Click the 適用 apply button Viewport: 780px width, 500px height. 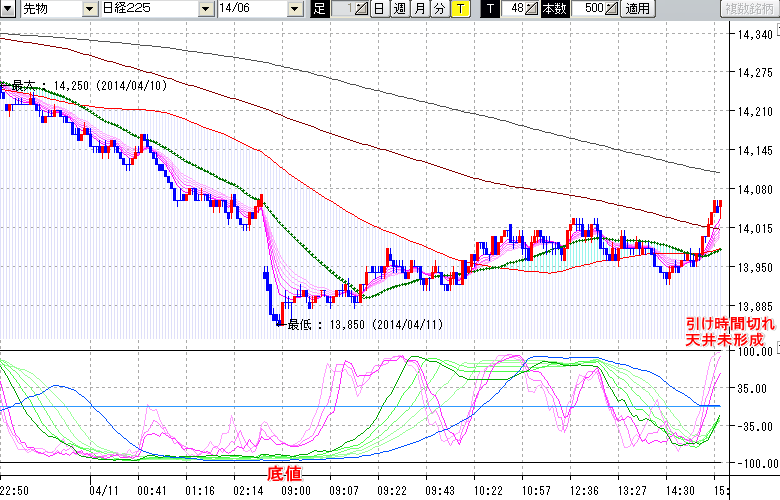(637, 9)
